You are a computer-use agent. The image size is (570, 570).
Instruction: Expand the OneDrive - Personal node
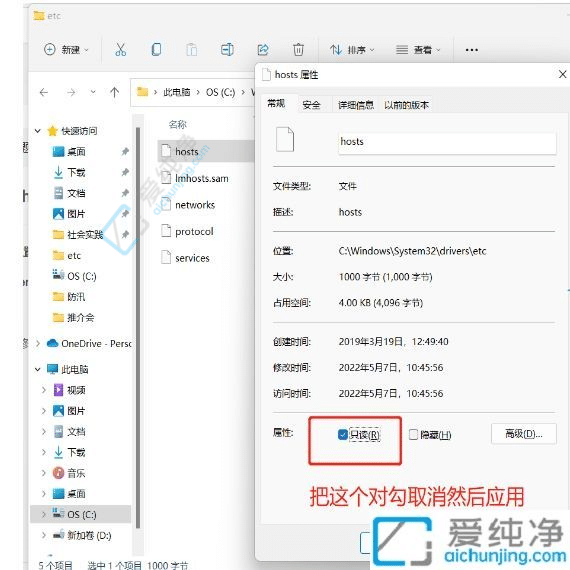[37, 343]
